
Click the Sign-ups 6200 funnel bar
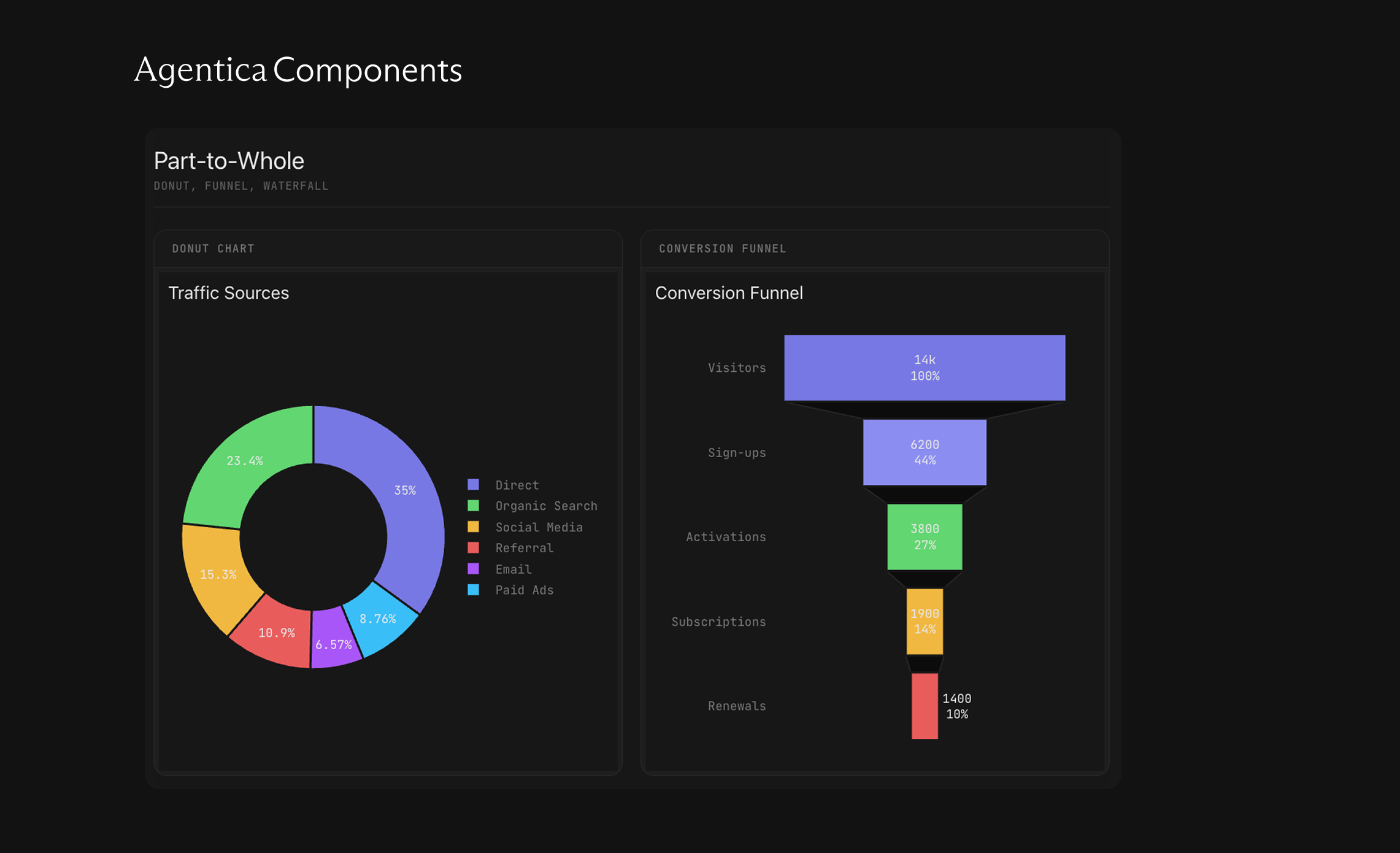coord(925,452)
